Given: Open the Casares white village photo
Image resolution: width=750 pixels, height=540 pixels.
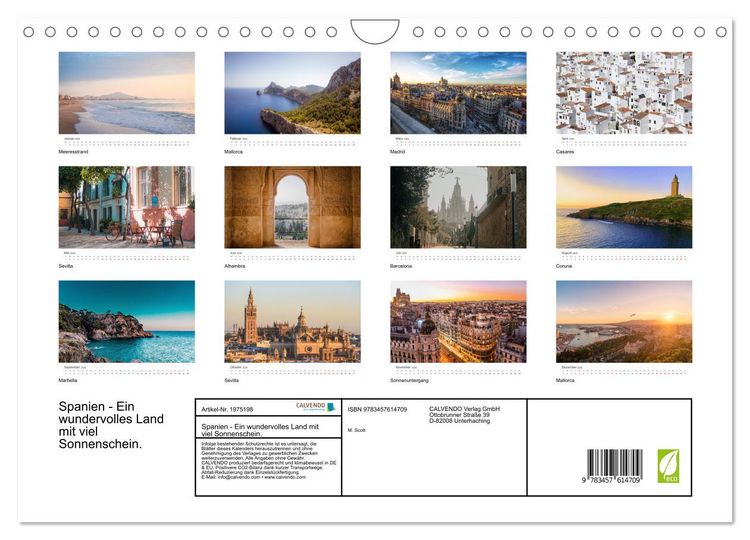Looking at the screenshot, I should pos(624,93).
